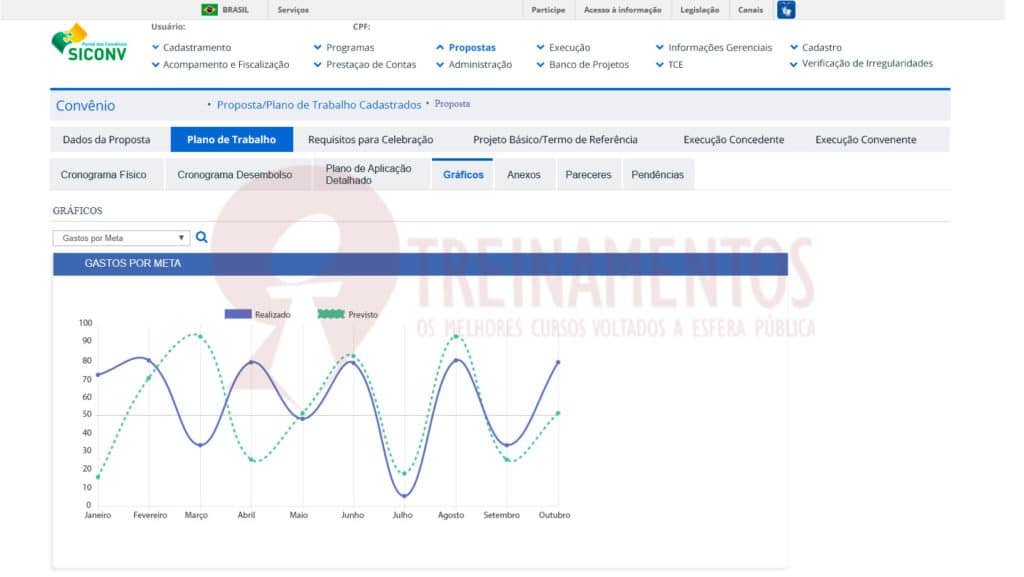Switch to Dados da Proposta tab
The width and height of the screenshot is (1024, 577).
point(106,140)
